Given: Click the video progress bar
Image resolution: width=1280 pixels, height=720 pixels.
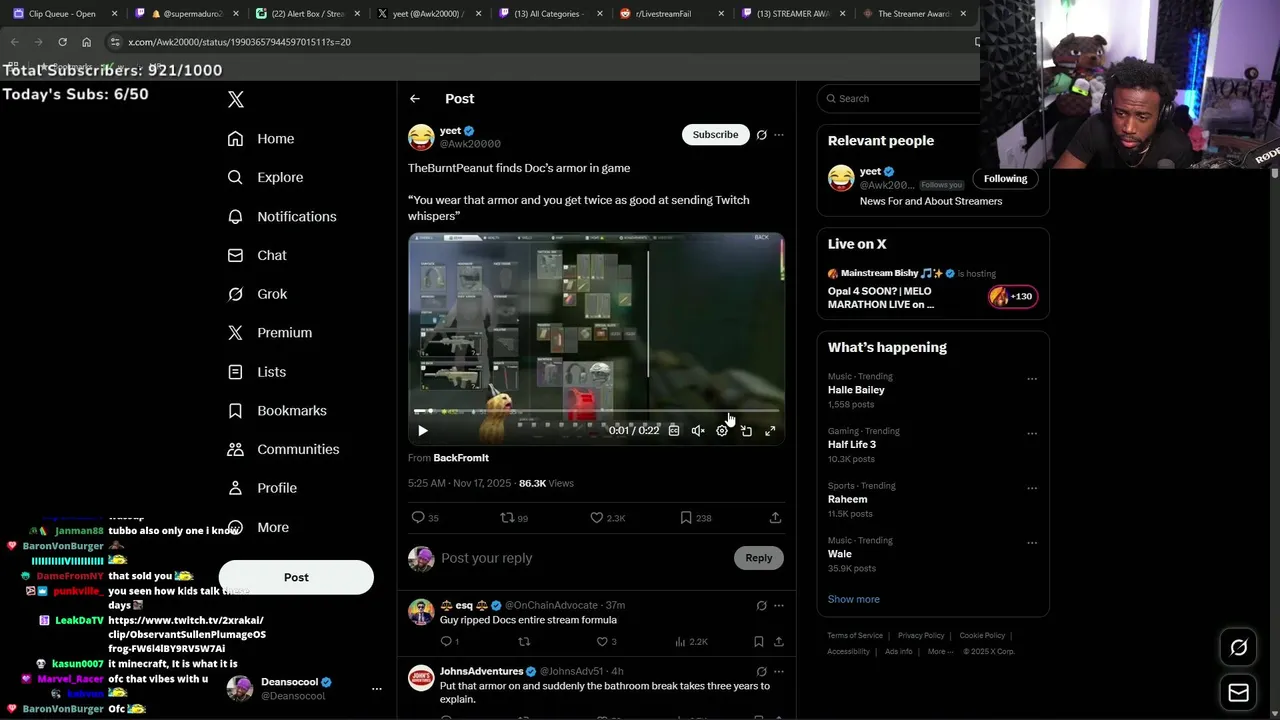Looking at the screenshot, I should point(597,411).
